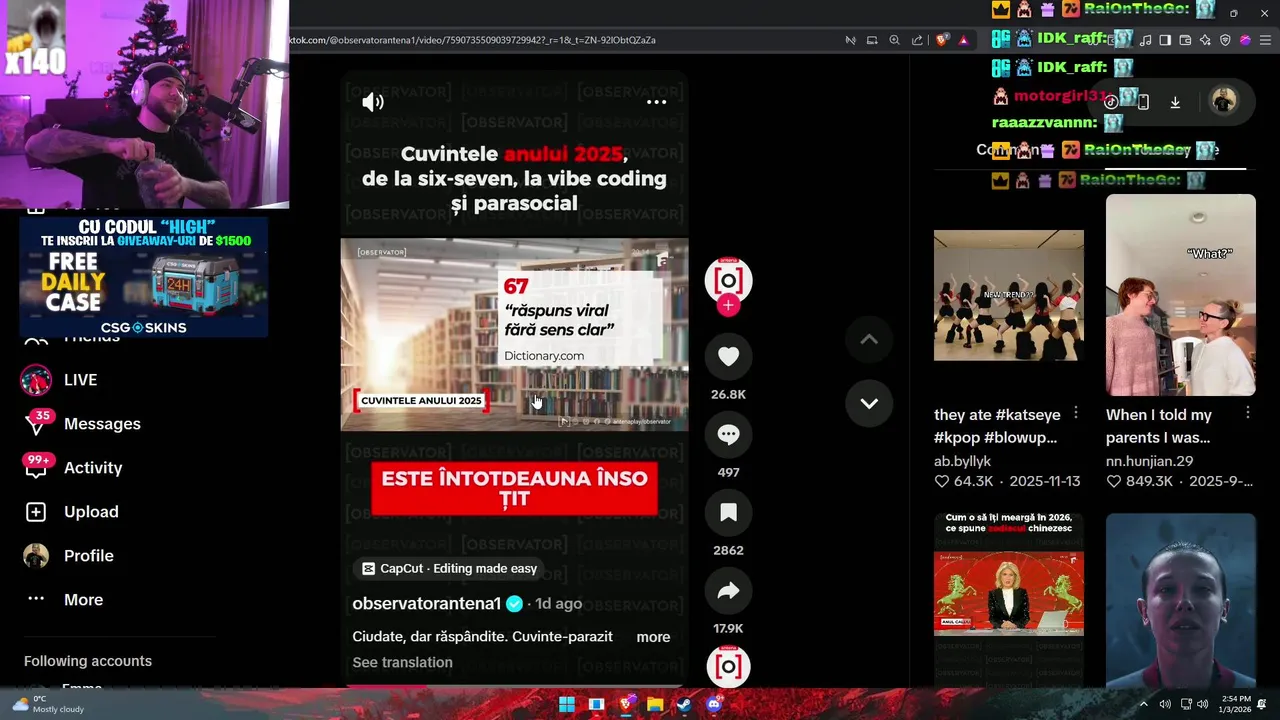Viewport: 1280px width, 720px height.
Task: Click the TikTok coins icon at top right
Action: pyautogui.click(x=1111, y=102)
